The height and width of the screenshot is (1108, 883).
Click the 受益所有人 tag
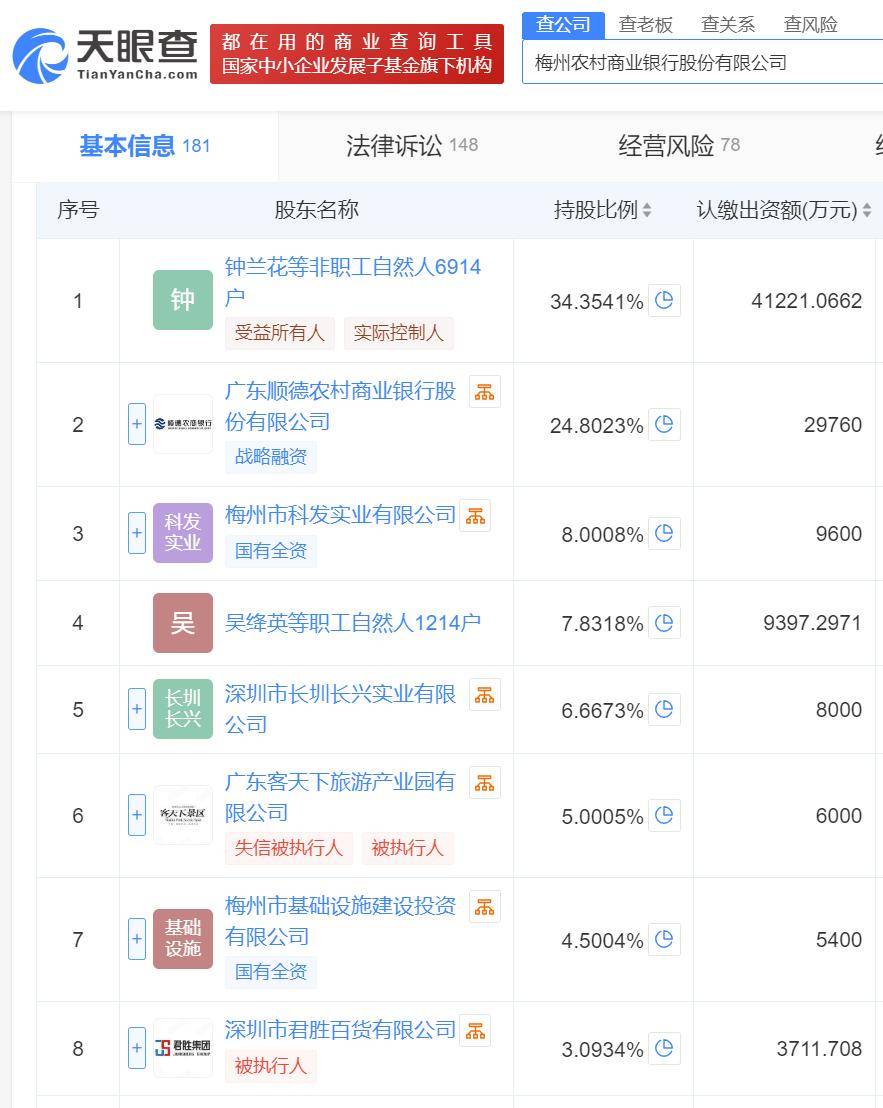(x=280, y=333)
